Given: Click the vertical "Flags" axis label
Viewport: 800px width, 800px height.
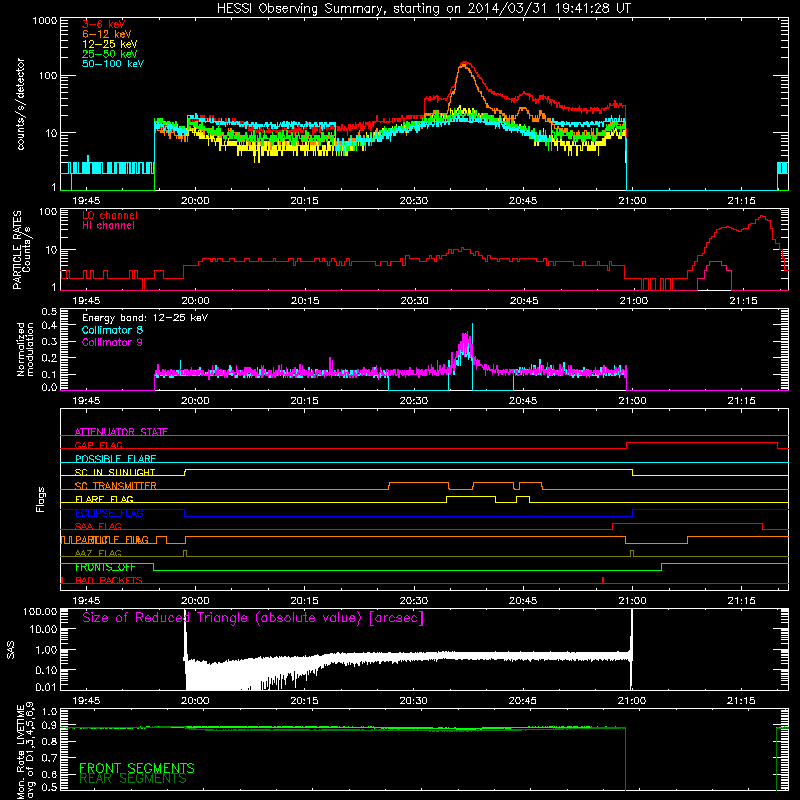Looking at the screenshot, I should tap(41, 500).
